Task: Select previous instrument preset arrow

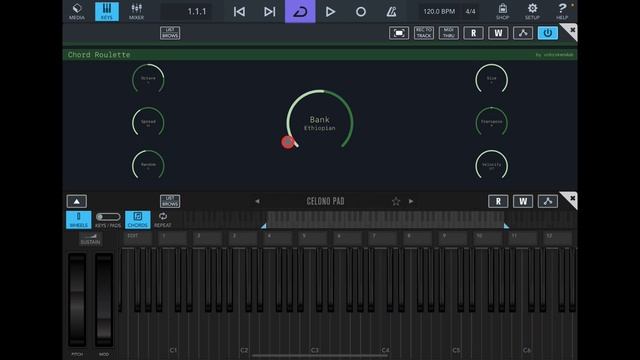Action: [257, 201]
